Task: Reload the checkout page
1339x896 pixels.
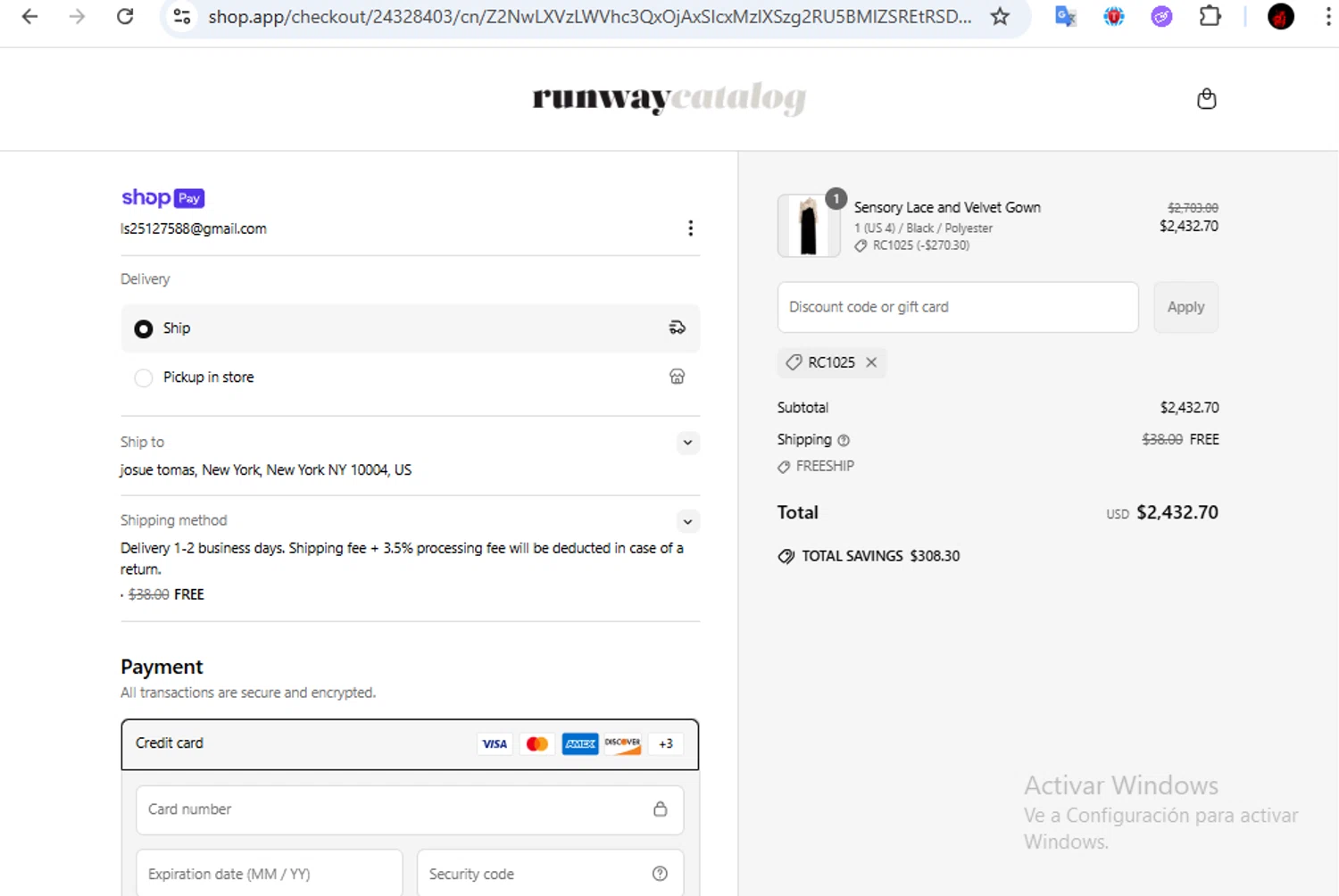Action: 125,16
